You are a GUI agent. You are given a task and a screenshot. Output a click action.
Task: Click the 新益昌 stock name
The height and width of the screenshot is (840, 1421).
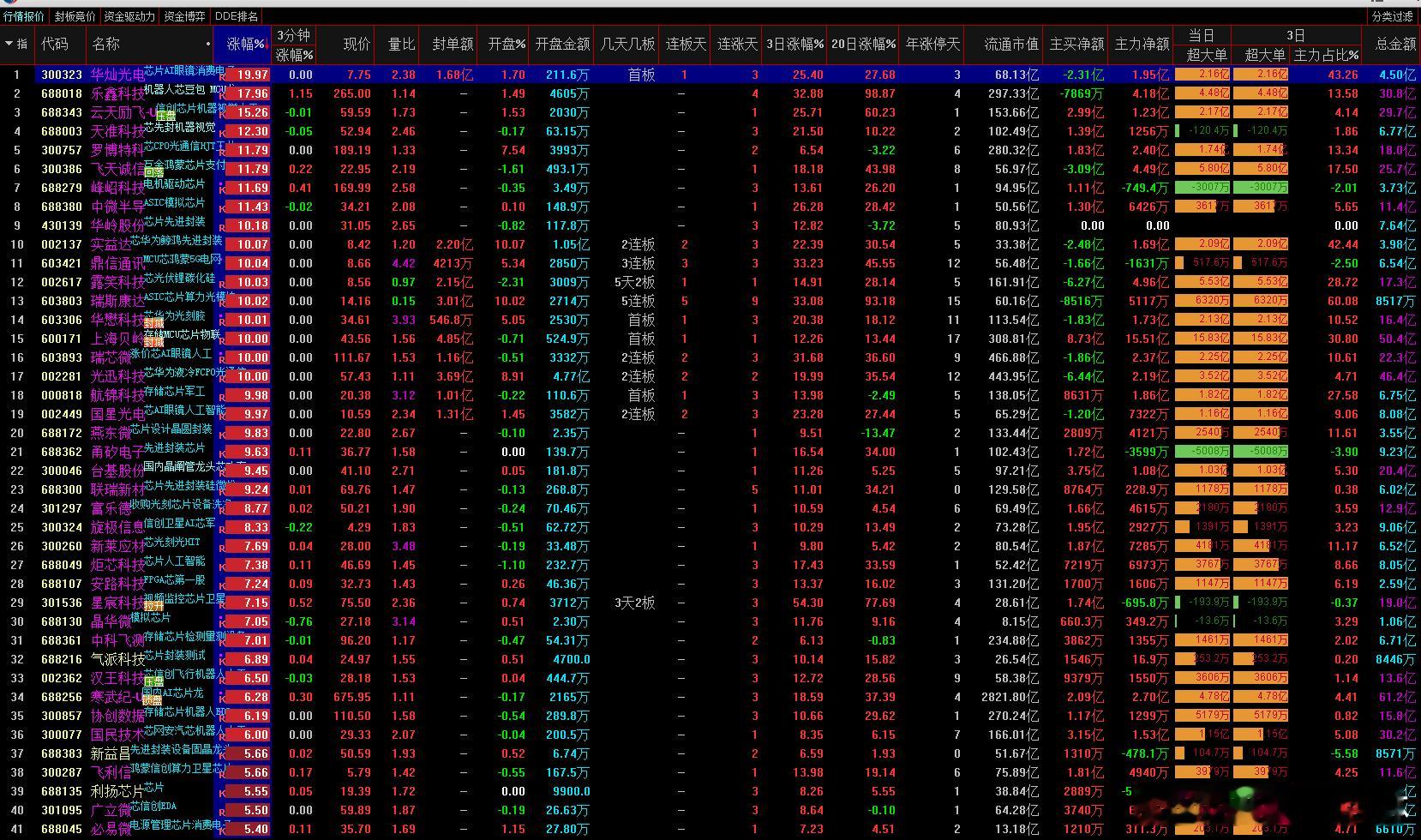tap(111, 754)
